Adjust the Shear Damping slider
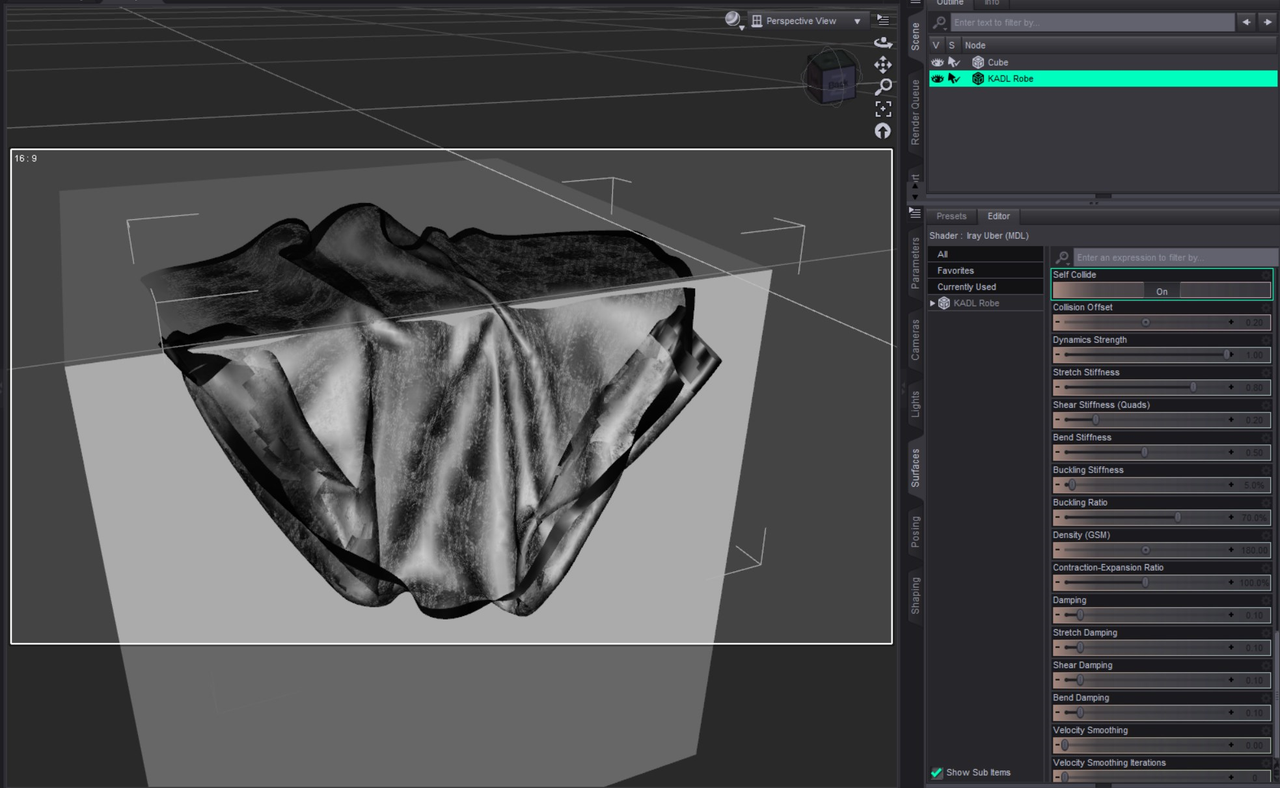Image resolution: width=1280 pixels, height=788 pixels. click(x=1162, y=680)
